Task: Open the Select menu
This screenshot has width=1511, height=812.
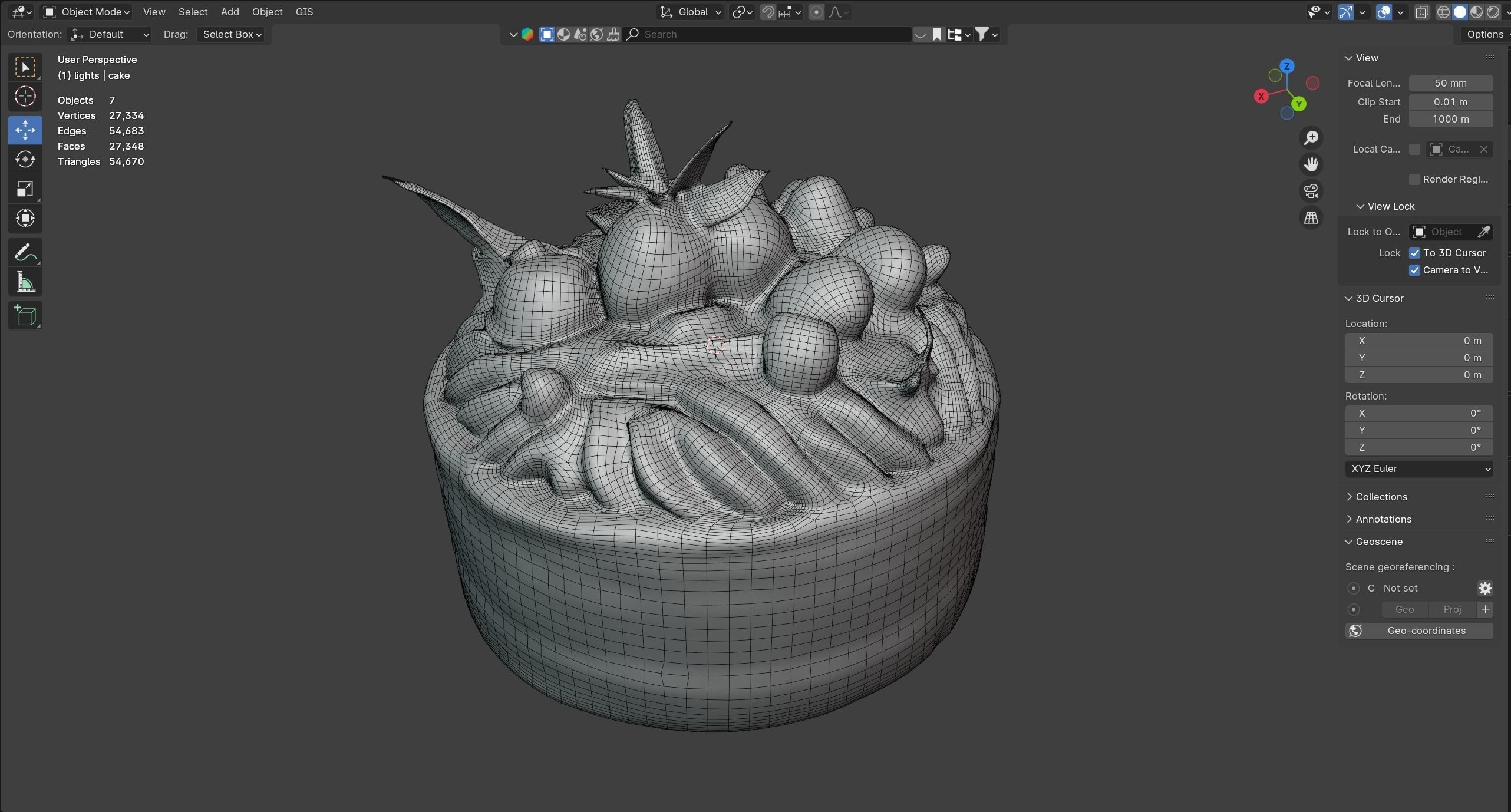Action: [x=193, y=12]
